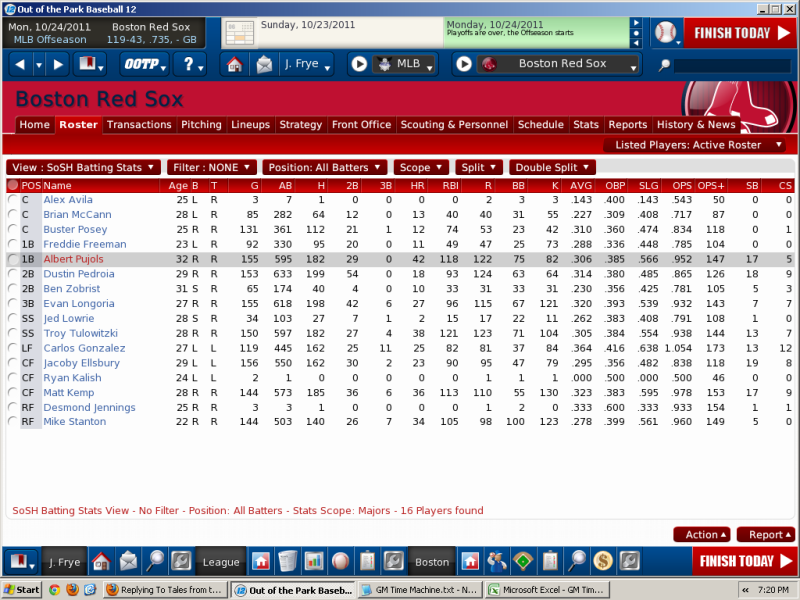Open manager home icon next to J. Frye in bottom bar

click(x=101, y=562)
